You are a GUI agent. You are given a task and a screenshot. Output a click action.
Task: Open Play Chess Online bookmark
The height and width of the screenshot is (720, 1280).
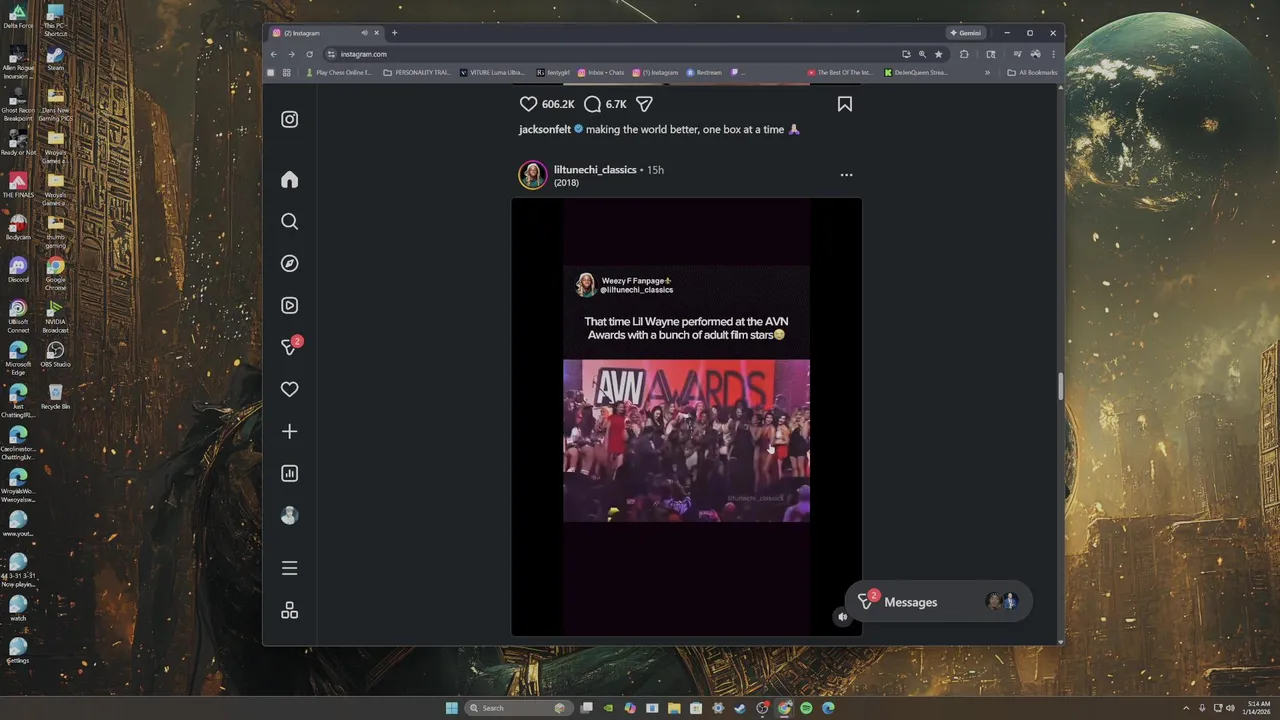click(x=339, y=73)
